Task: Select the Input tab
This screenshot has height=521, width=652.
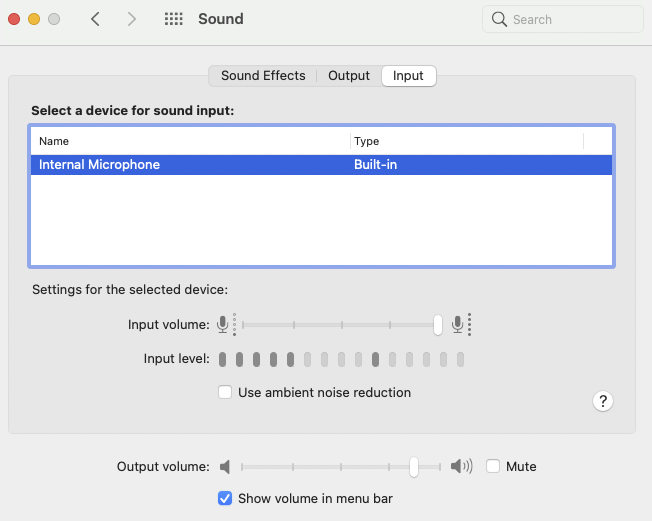Action: [408, 76]
